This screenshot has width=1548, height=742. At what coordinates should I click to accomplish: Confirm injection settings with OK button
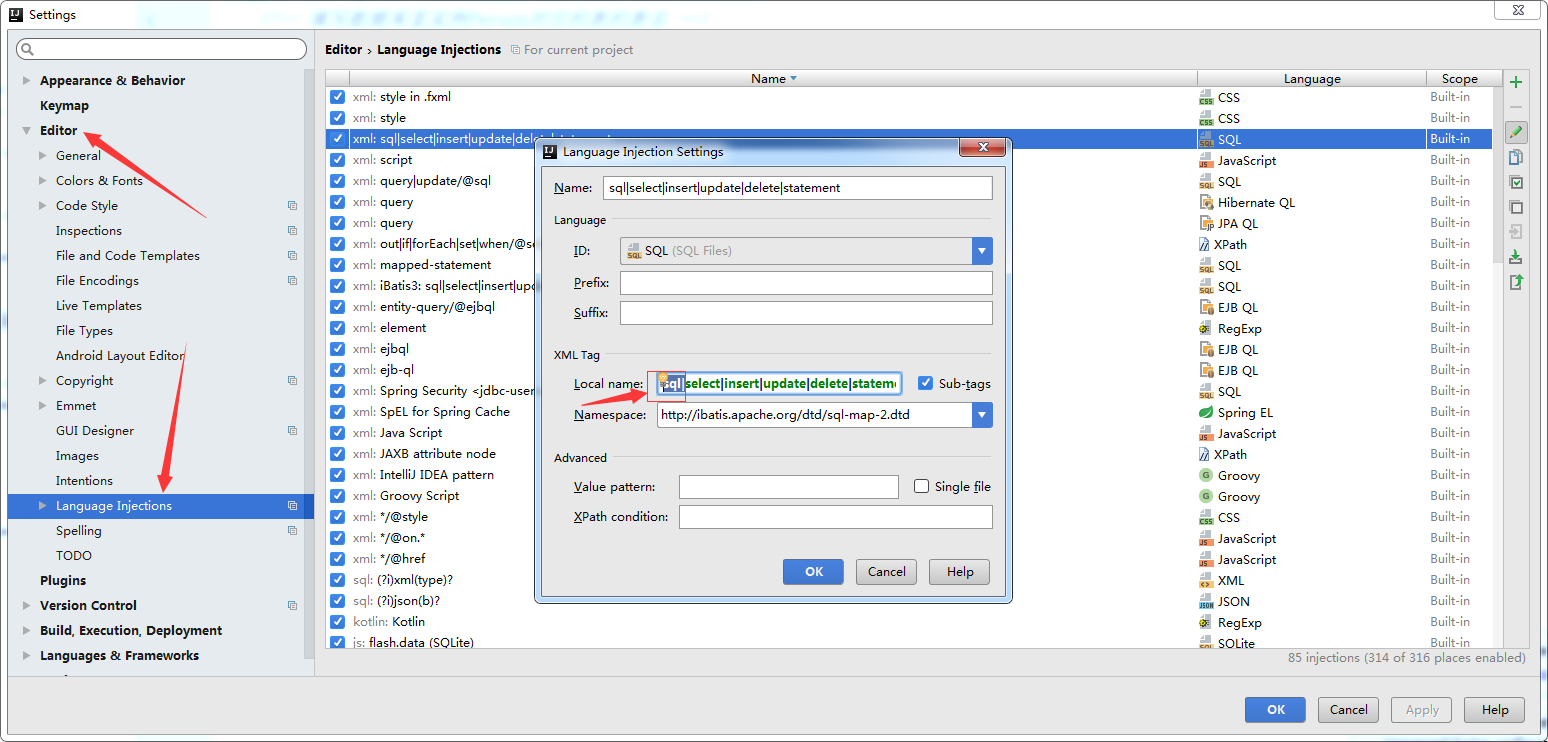813,571
